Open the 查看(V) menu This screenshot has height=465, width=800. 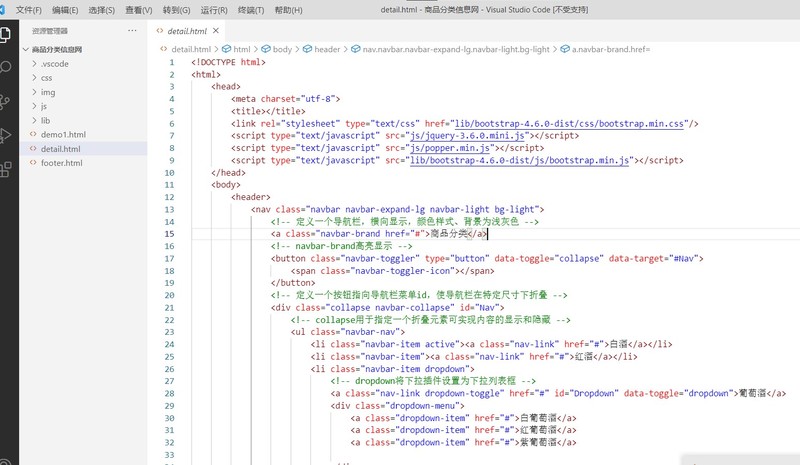point(139,10)
